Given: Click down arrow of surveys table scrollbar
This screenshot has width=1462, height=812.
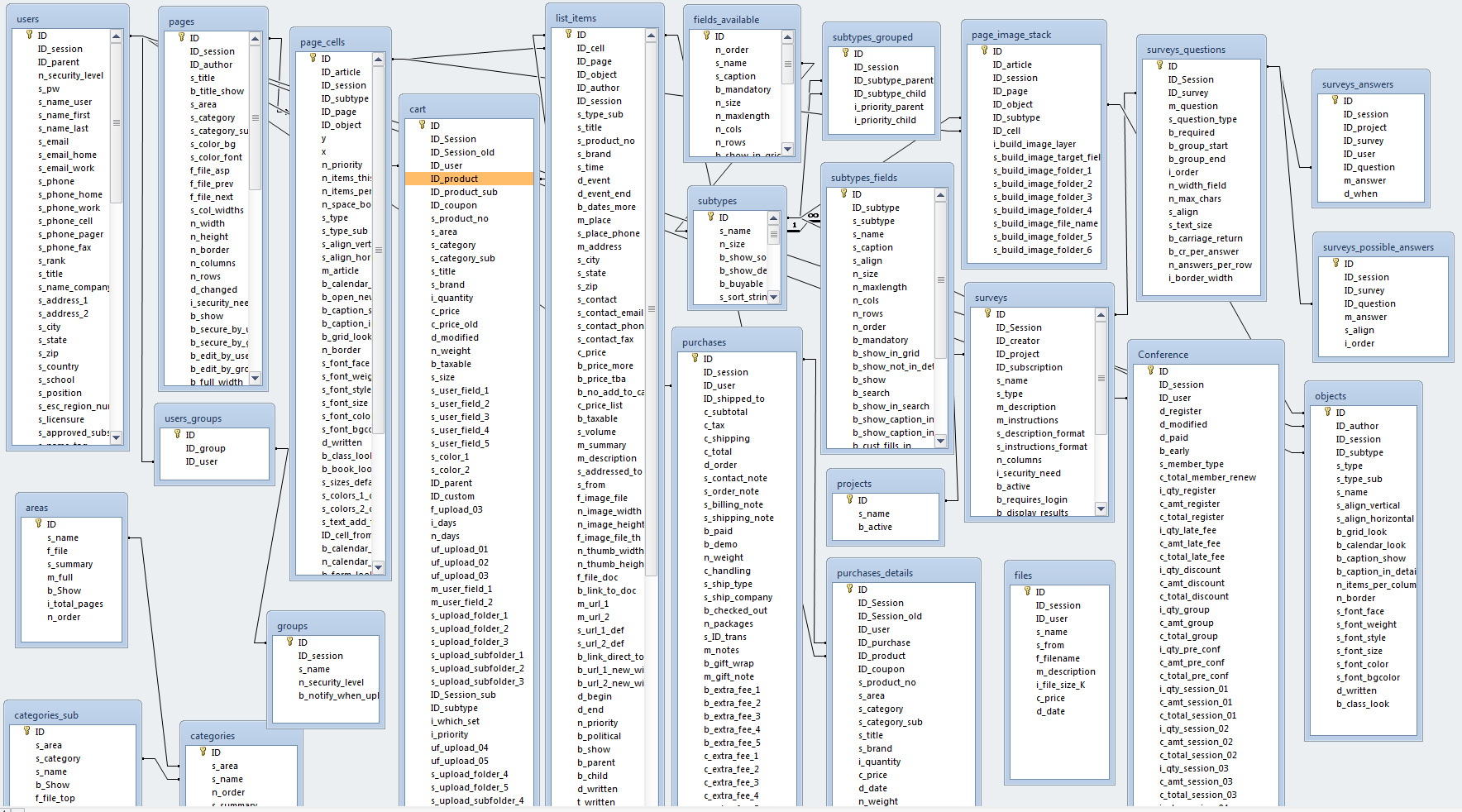Looking at the screenshot, I should click(x=1101, y=509).
